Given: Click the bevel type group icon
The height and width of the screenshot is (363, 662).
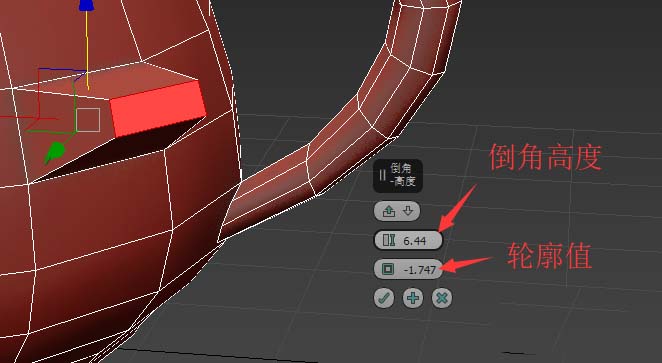Looking at the screenshot, I should 388,211.
